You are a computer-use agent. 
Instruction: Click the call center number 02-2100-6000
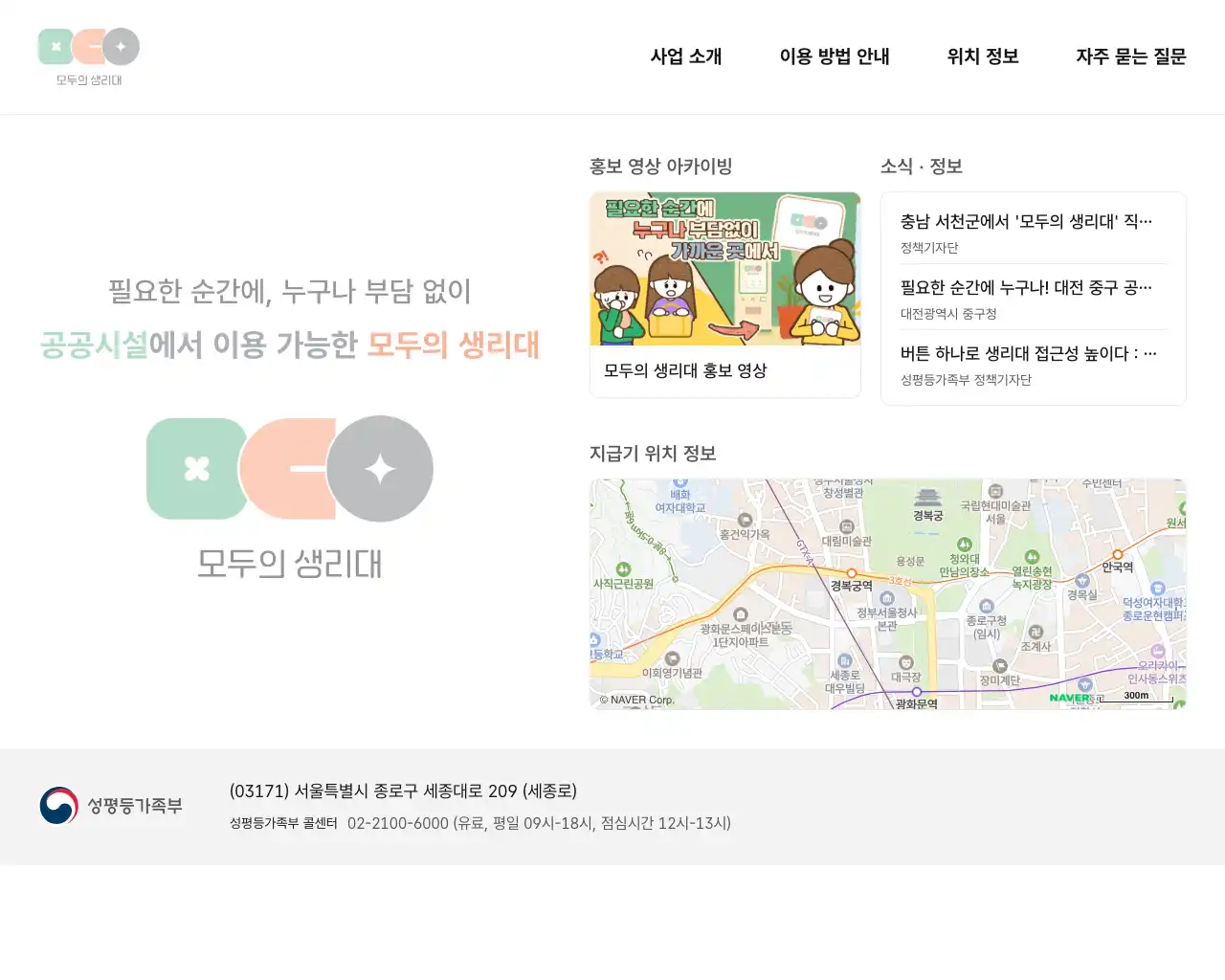tap(398, 823)
